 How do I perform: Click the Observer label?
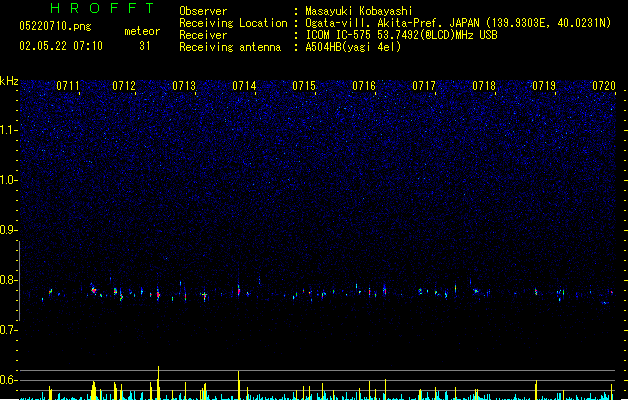(203, 11)
